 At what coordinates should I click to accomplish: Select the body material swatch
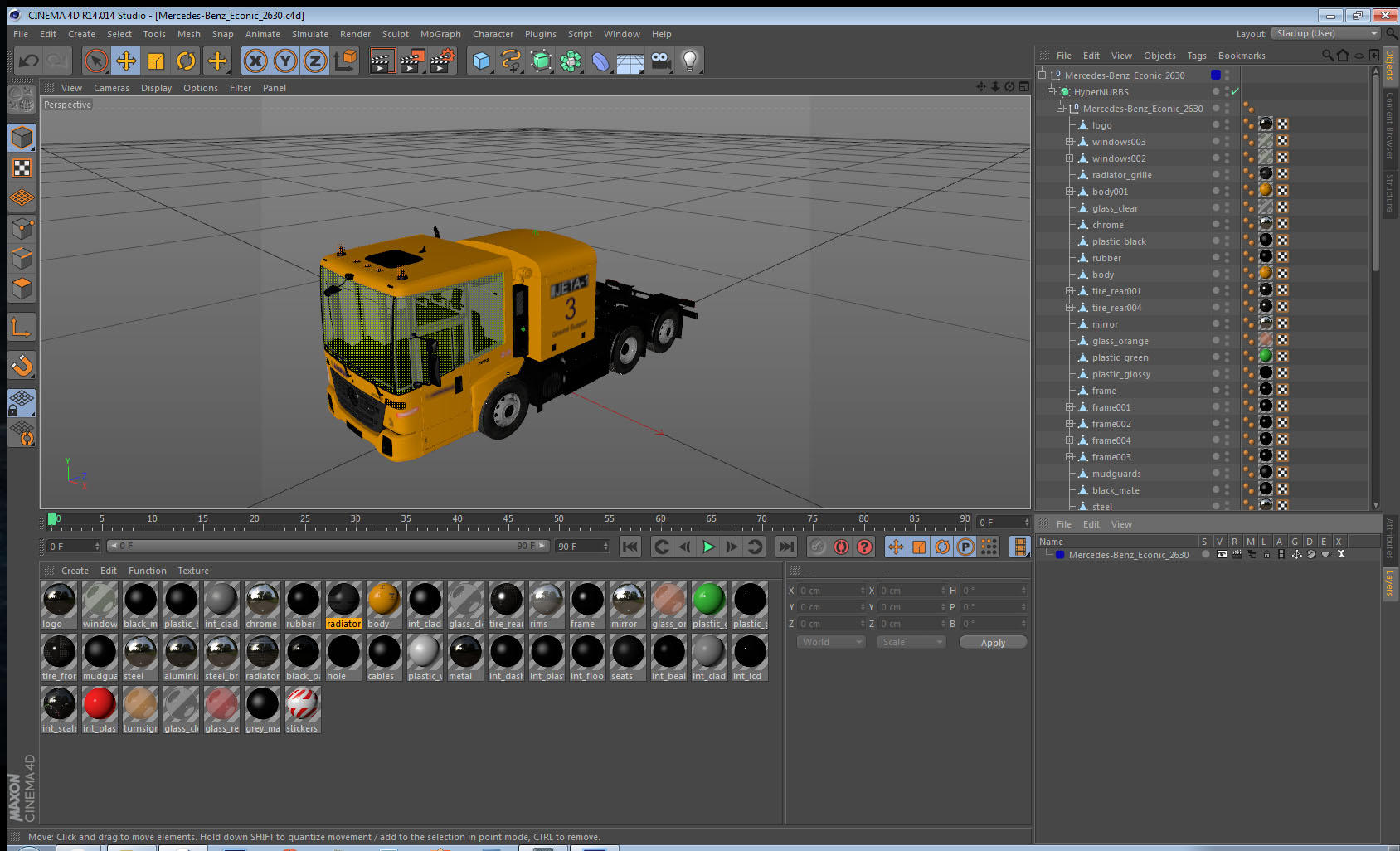[384, 599]
